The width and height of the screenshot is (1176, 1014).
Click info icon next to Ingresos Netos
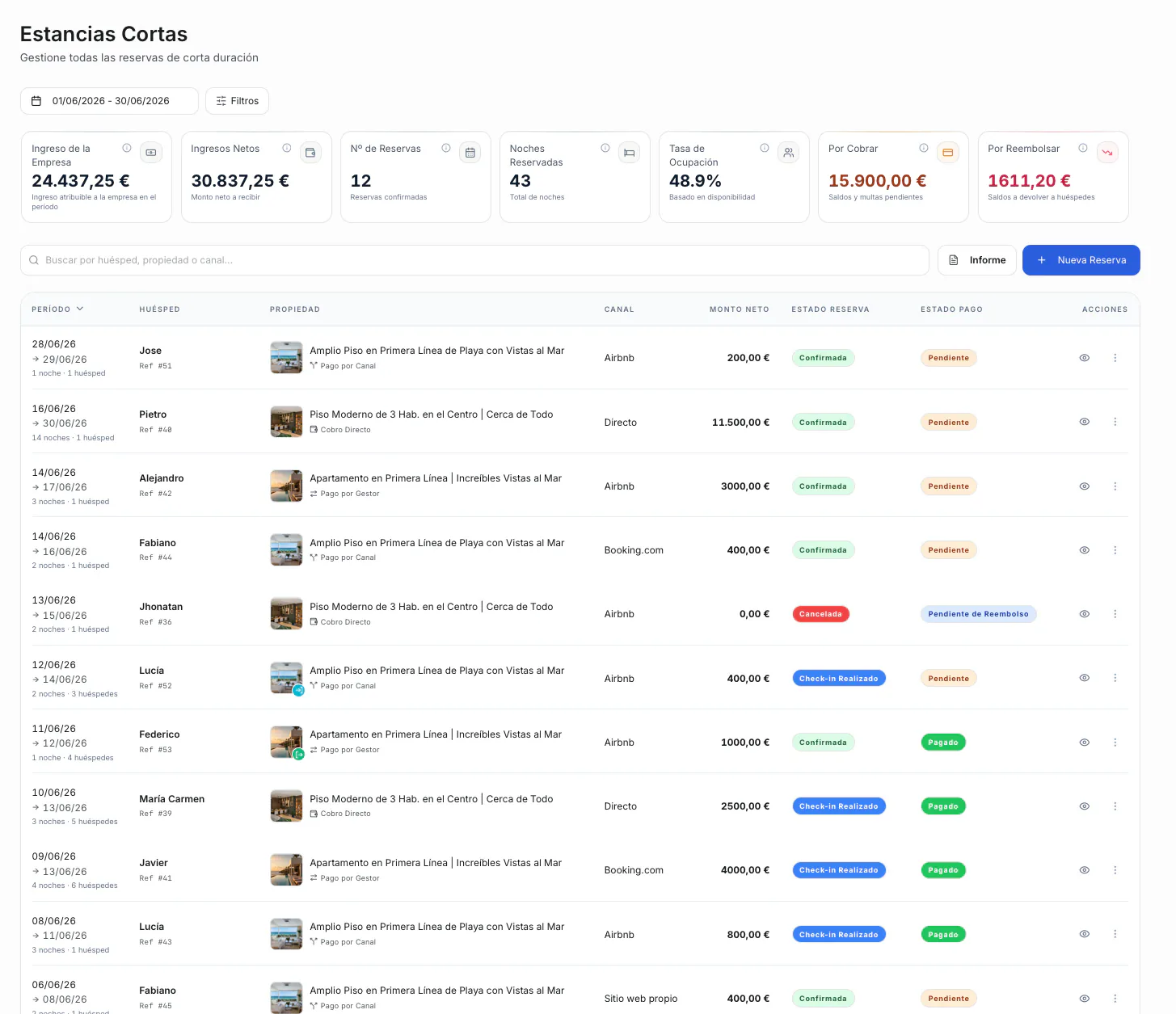287,148
